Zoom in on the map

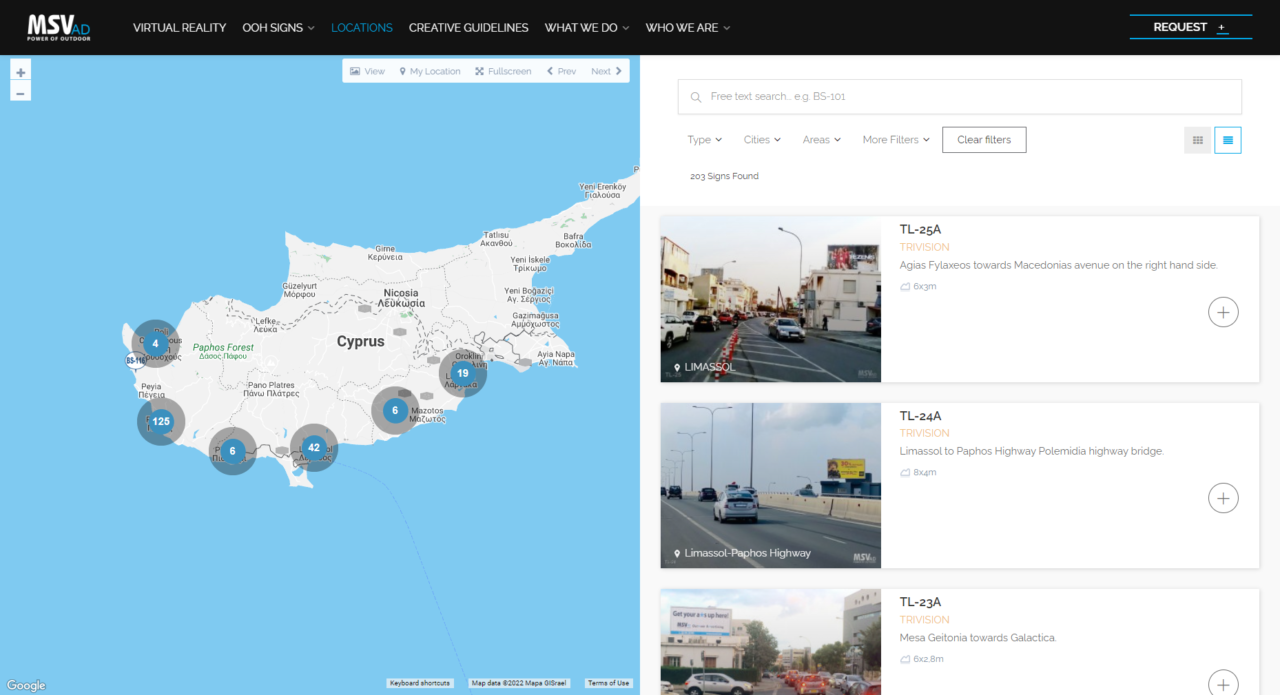20,73
